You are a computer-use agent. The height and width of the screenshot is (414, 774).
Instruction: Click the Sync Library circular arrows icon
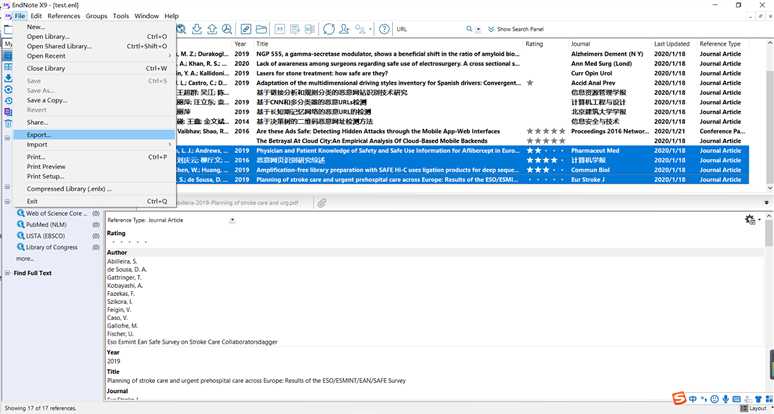point(329,29)
